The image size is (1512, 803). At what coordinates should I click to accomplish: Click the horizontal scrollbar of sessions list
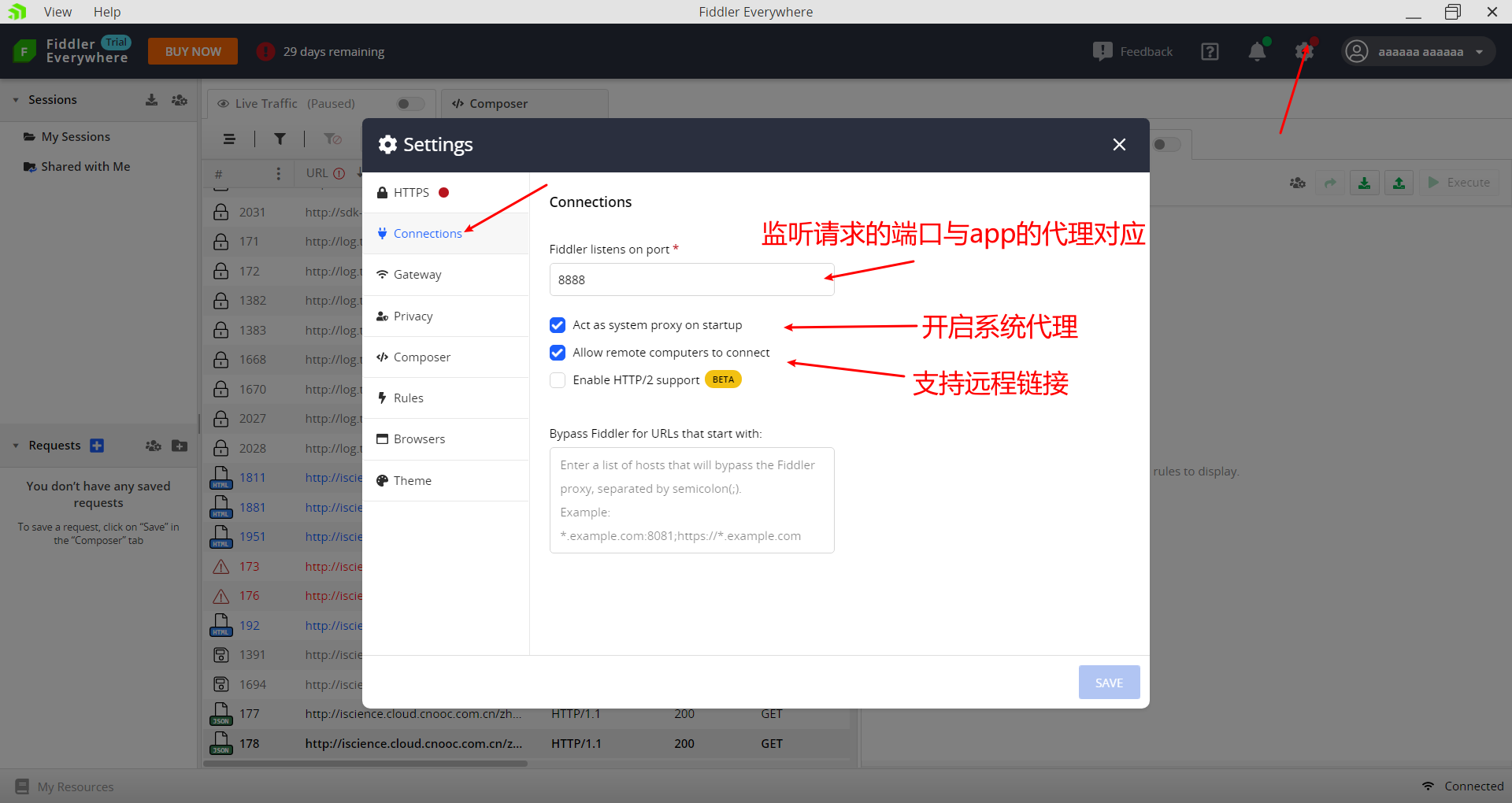(365, 764)
